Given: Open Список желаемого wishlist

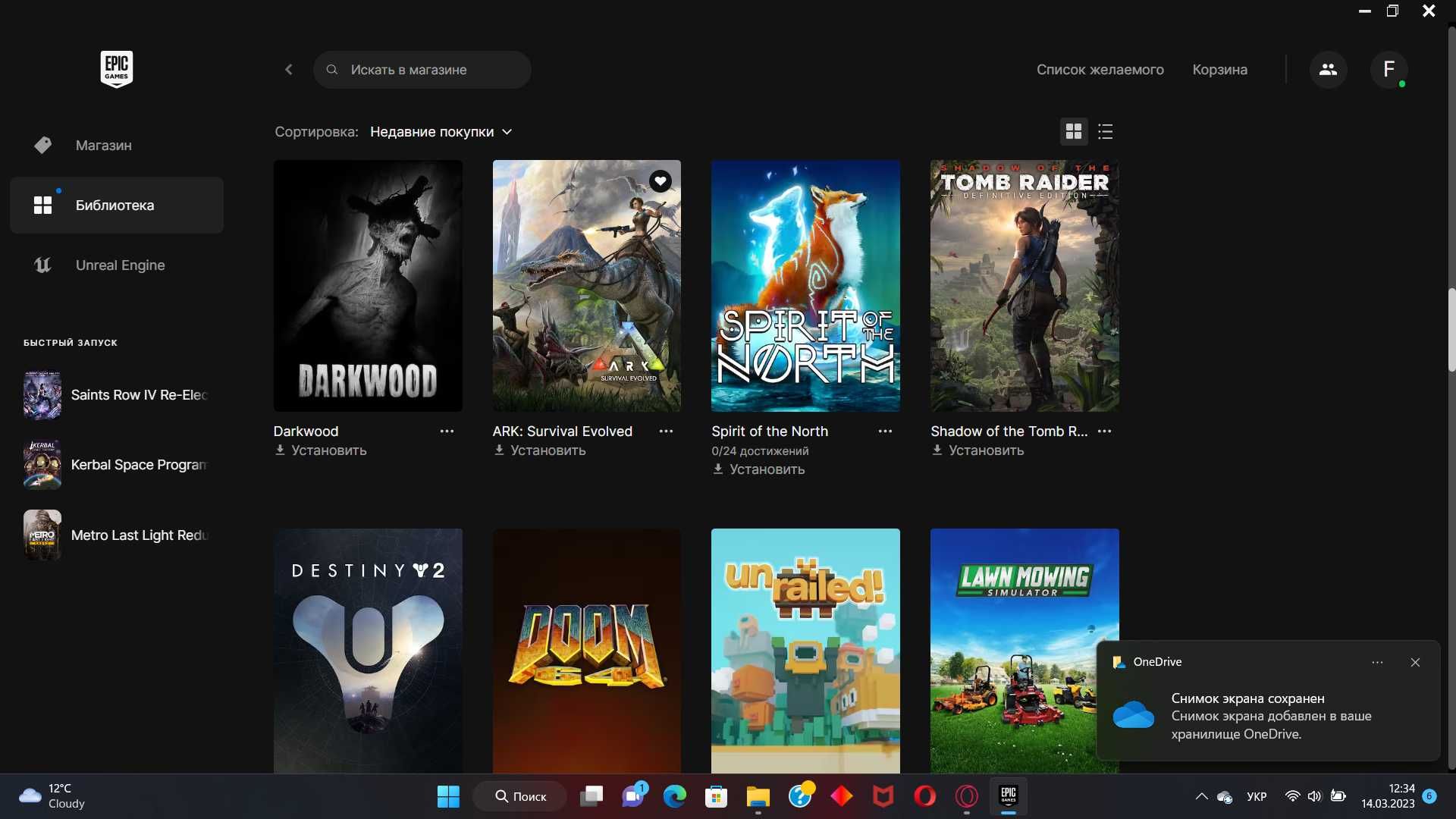Looking at the screenshot, I should click(1100, 70).
